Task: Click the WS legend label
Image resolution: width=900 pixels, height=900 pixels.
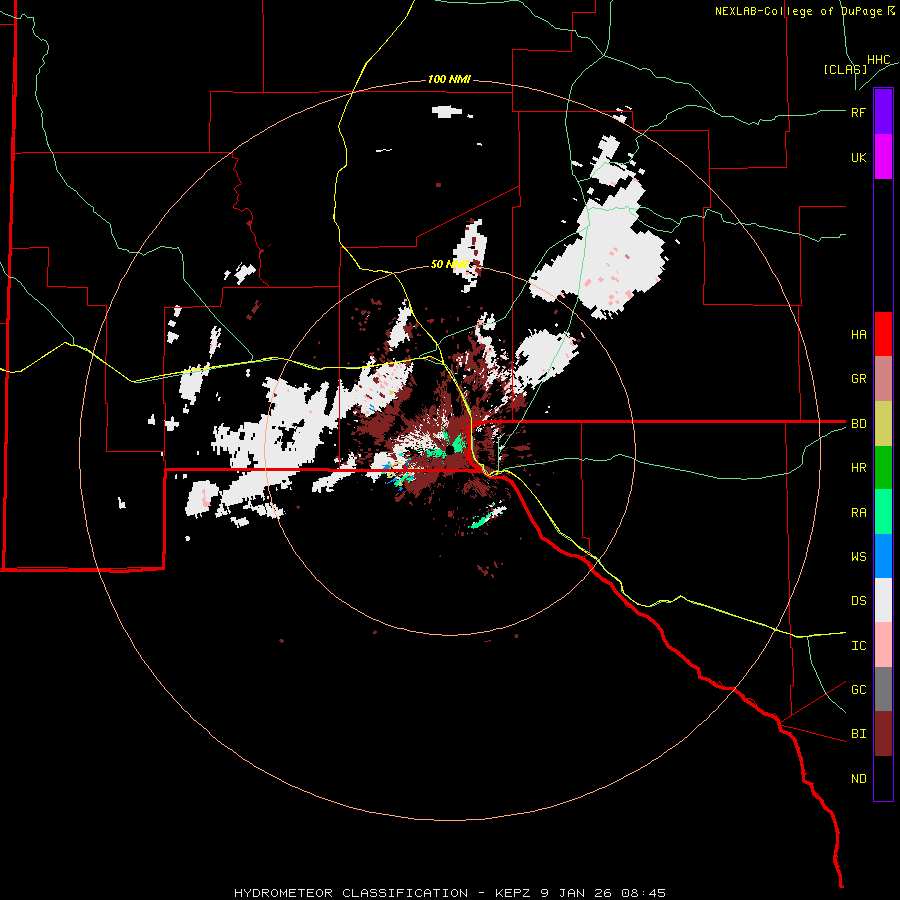Action: [x=858, y=557]
